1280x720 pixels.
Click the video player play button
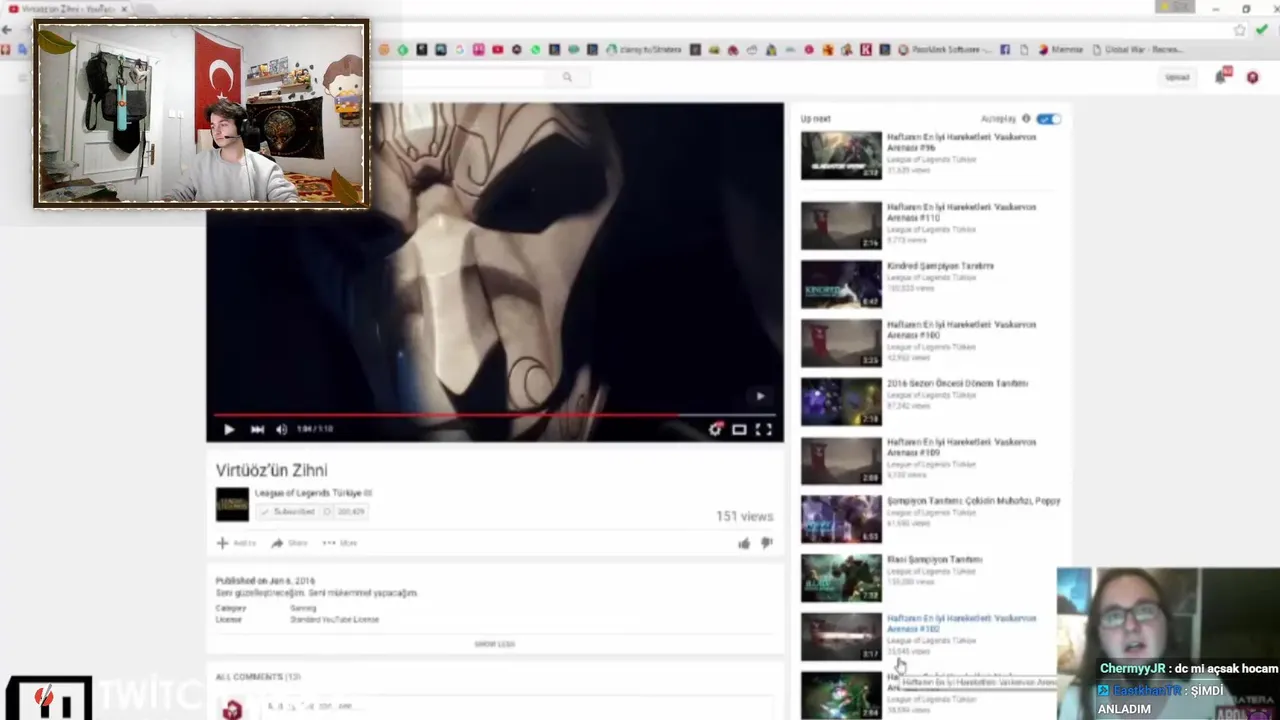pos(228,429)
